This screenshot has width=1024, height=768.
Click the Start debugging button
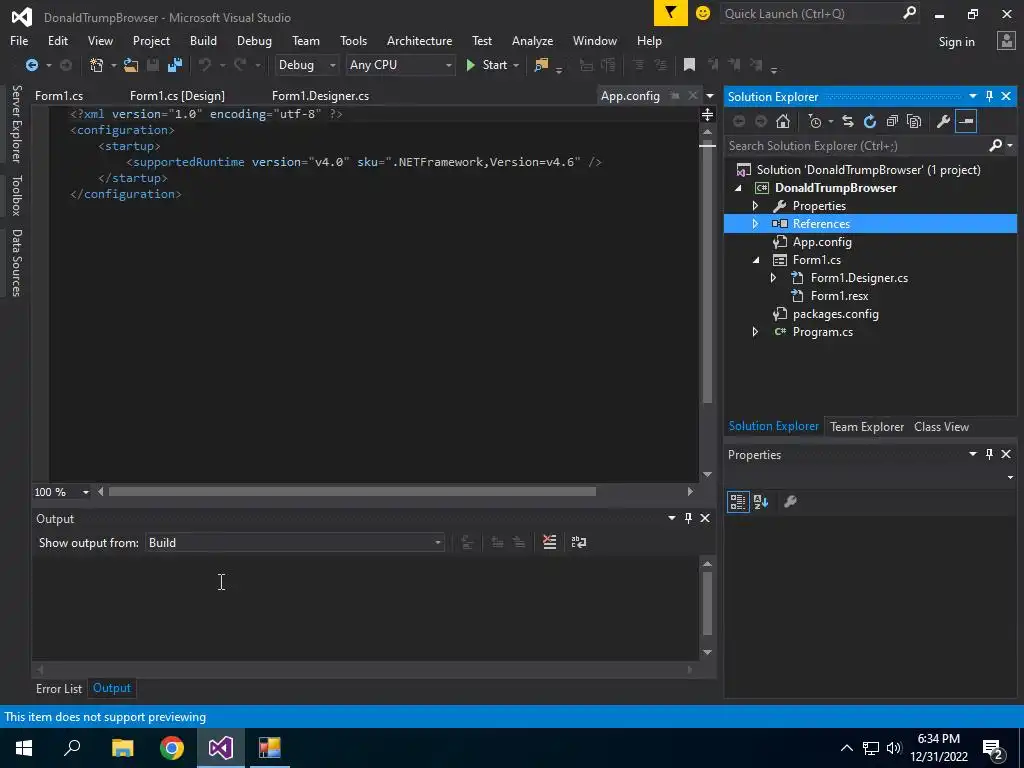[x=487, y=65]
